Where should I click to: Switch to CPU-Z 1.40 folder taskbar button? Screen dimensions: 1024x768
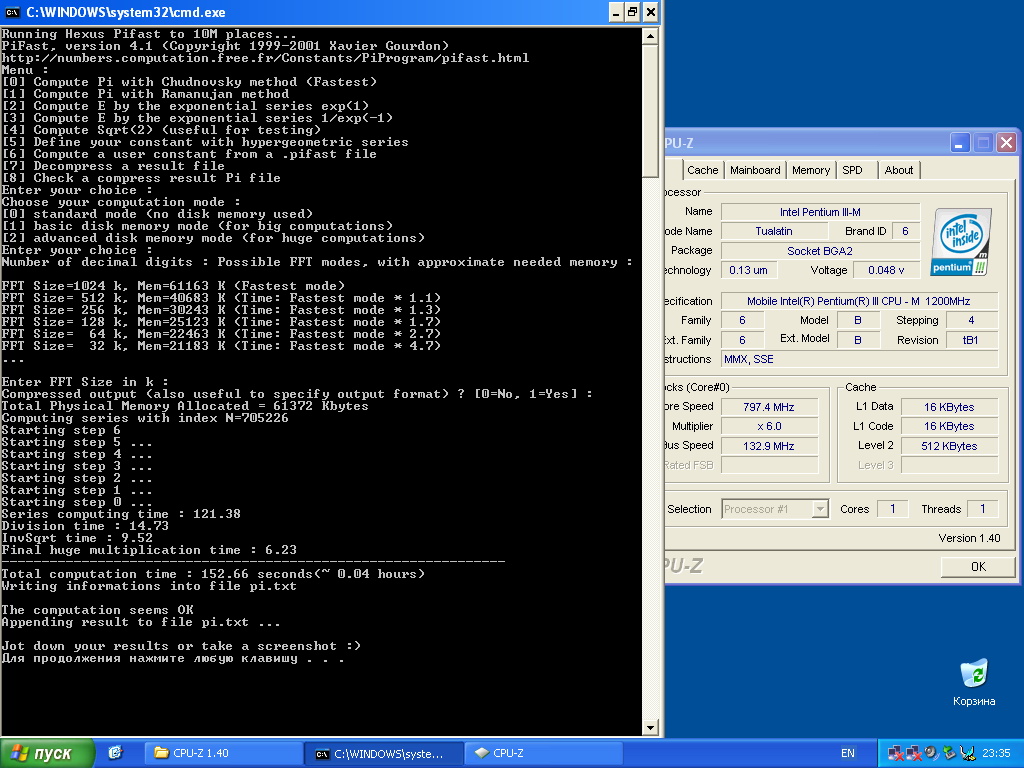click(x=222, y=753)
